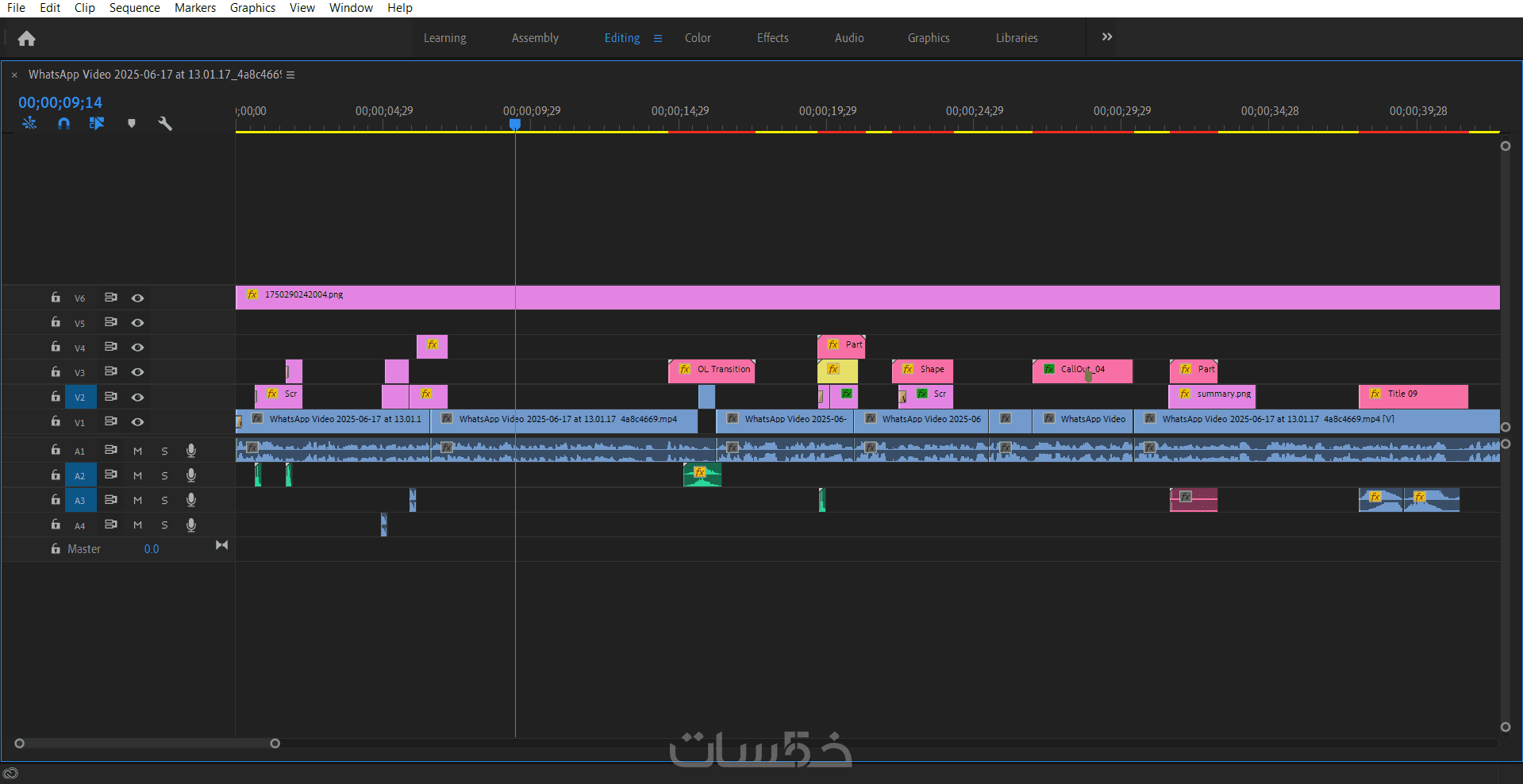This screenshot has height=784, width=1523.
Task: Close the sequence tab with the x
Action: click(x=14, y=75)
